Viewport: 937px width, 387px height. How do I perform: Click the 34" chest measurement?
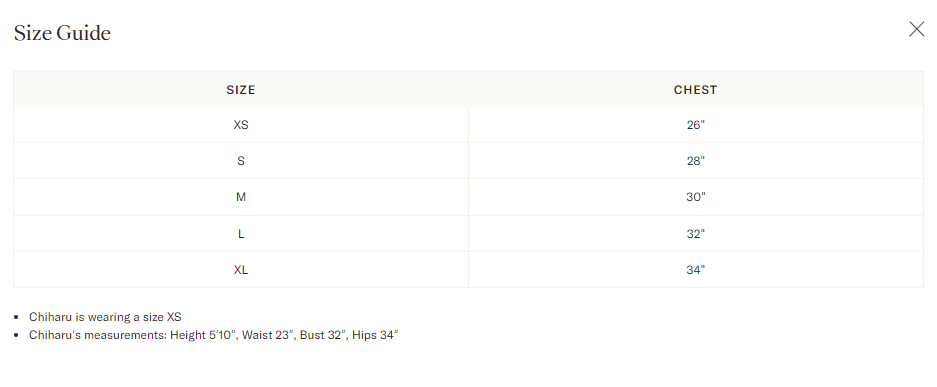point(696,270)
